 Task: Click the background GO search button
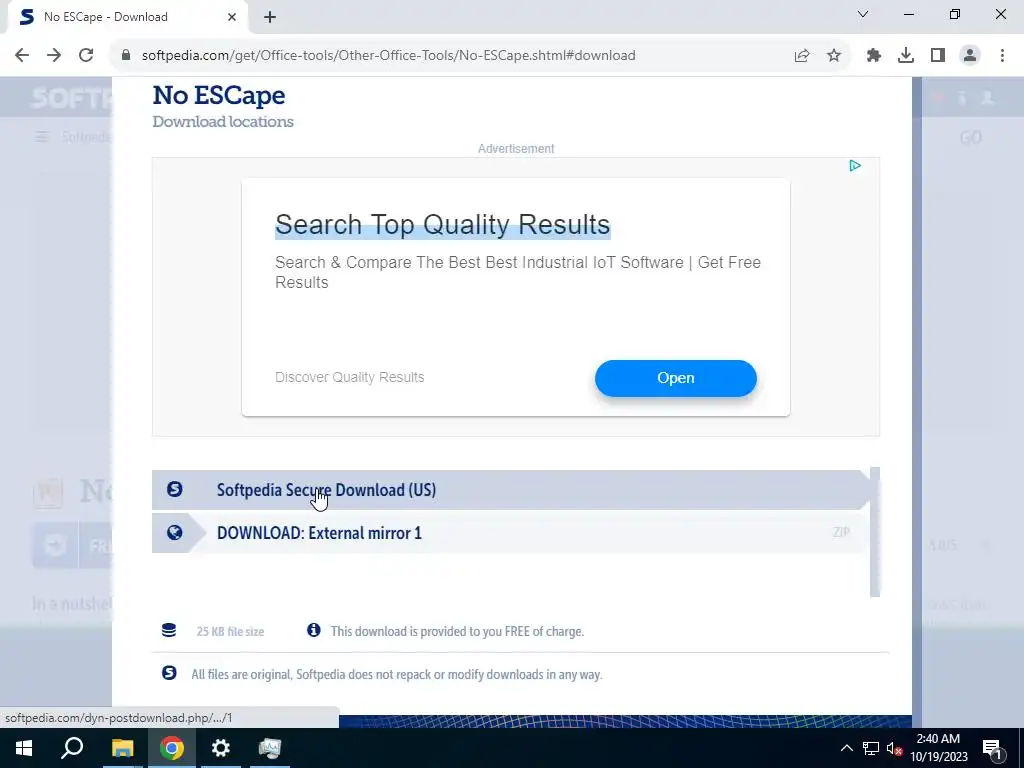click(970, 137)
